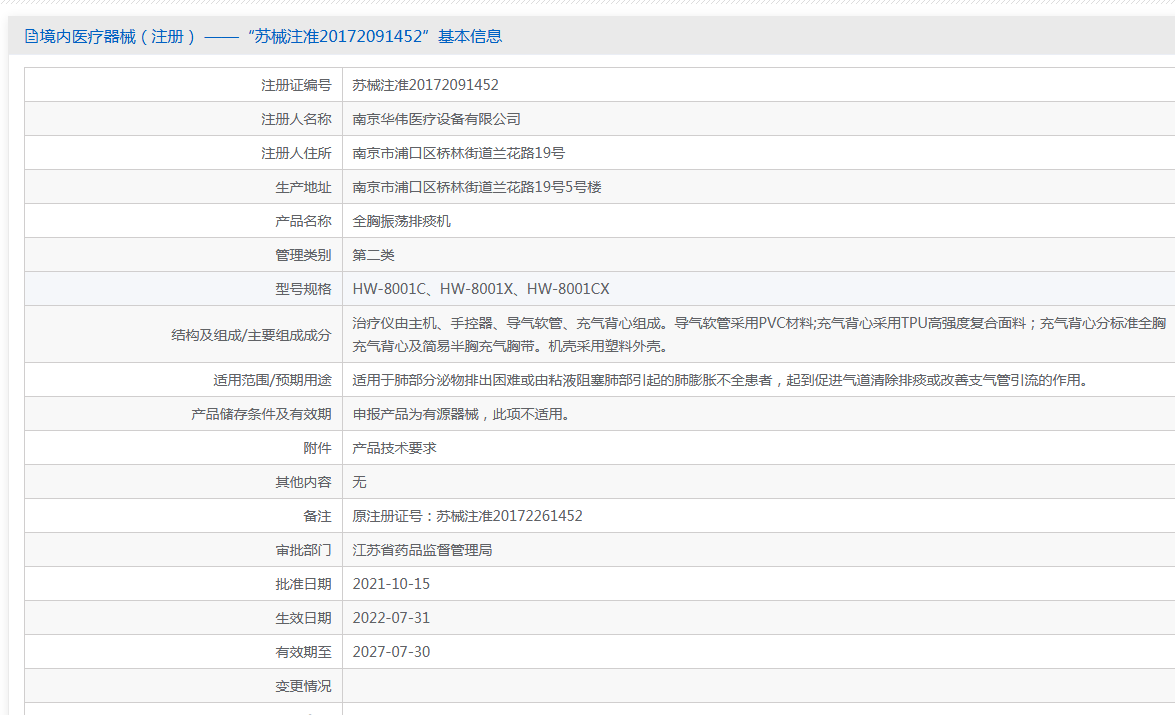Select model list HW-8001C、HW-8001X、HW-8001CX
Viewport: 1175px width, 715px height.
(481, 289)
